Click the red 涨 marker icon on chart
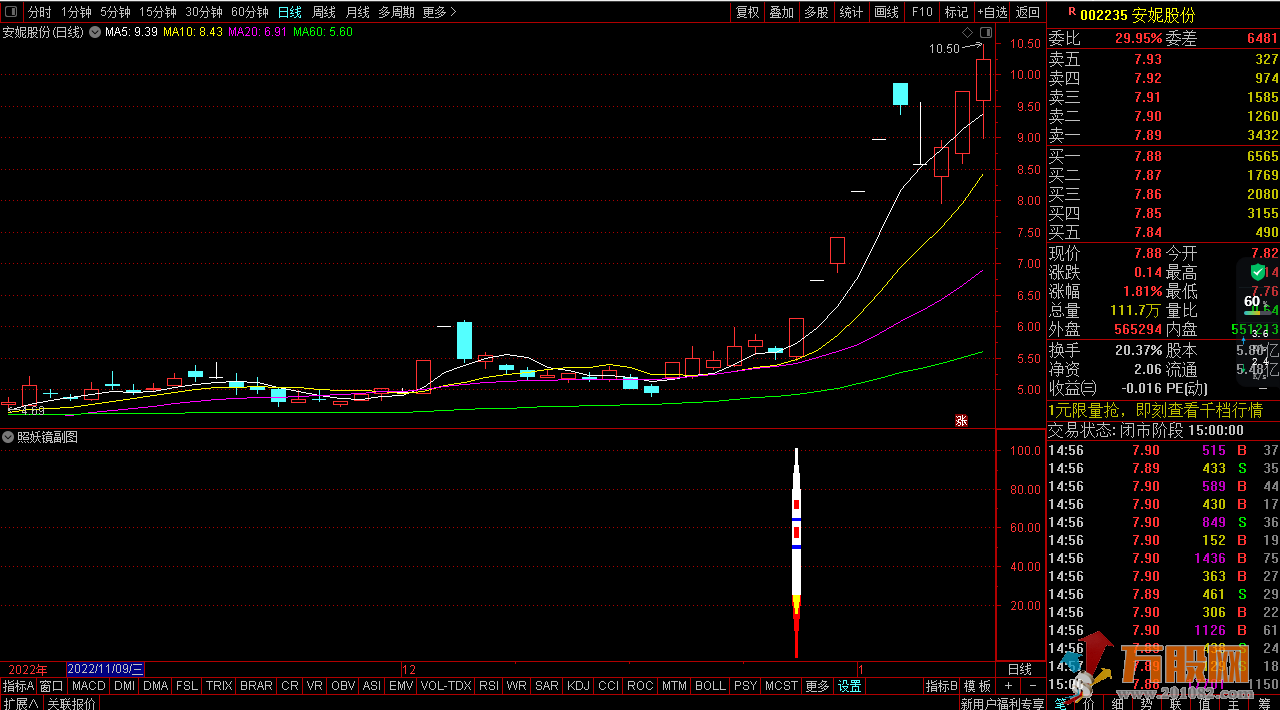The width and height of the screenshot is (1280, 710). [x=961, y=420]
